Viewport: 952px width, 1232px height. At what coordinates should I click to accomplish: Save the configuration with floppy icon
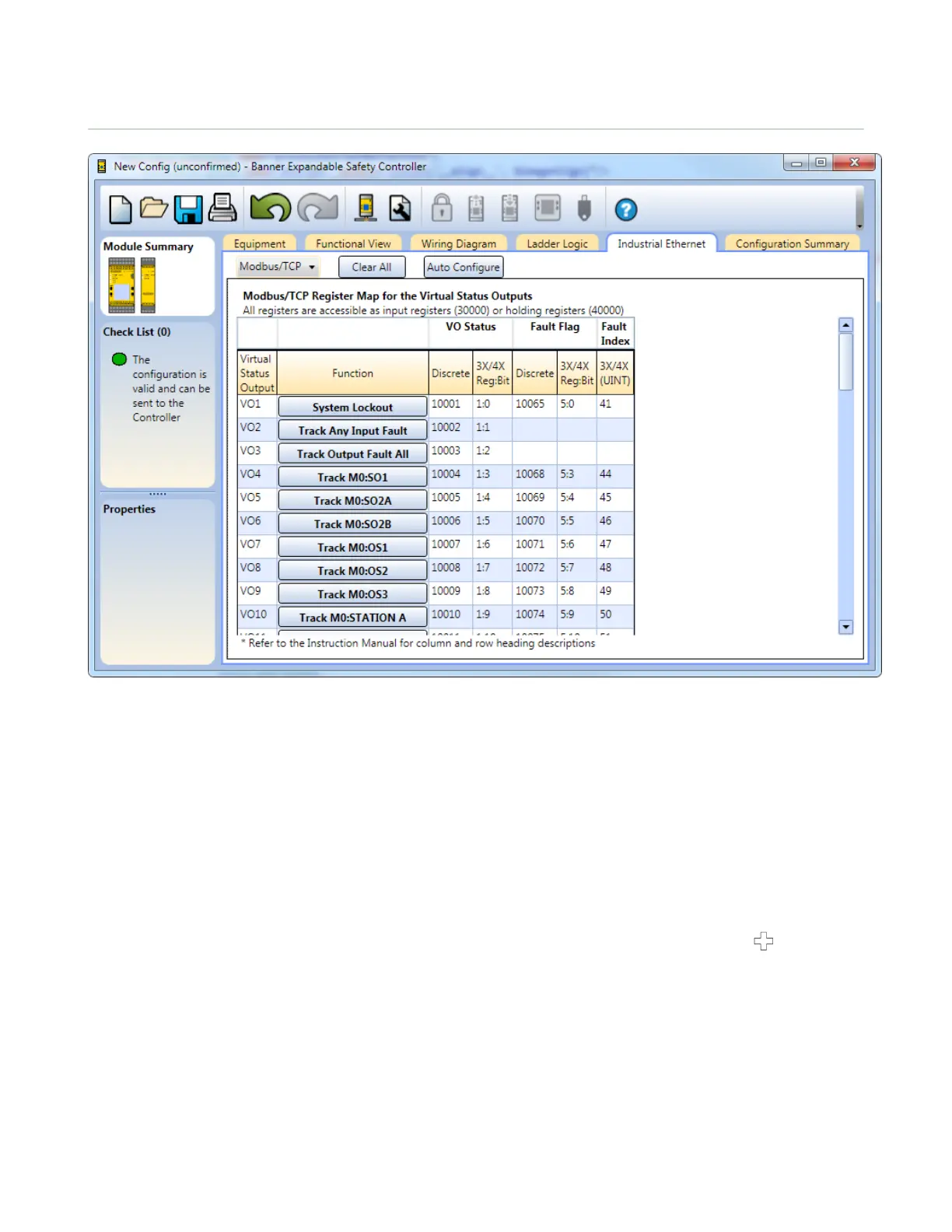(x=188, y=209)
